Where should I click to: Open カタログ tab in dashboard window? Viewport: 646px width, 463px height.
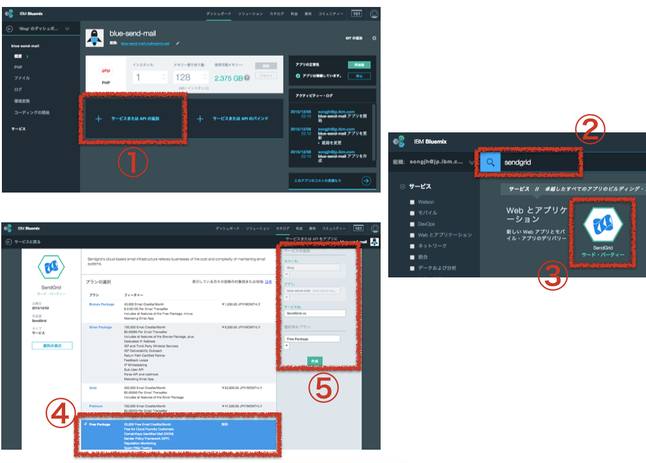click(x=277, y=14)
